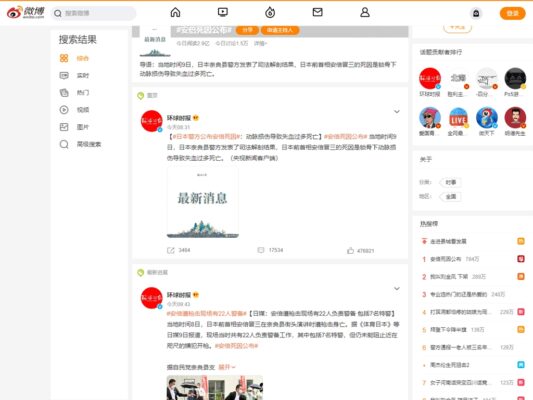This screenshot has width=533, height=400.
Task: Open the pinned top hot-search entry
Action: tap(448, 242)
